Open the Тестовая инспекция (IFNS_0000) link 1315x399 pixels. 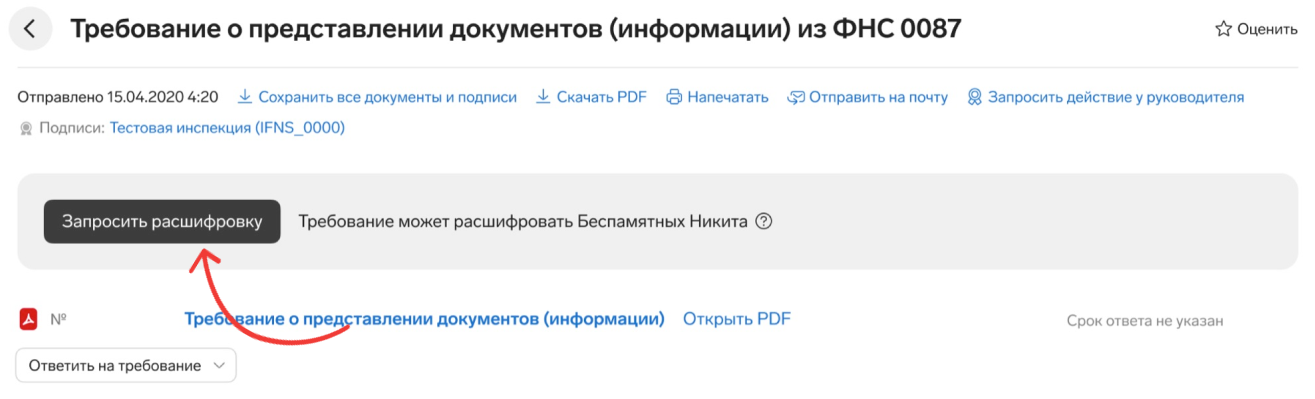point(227,128)
